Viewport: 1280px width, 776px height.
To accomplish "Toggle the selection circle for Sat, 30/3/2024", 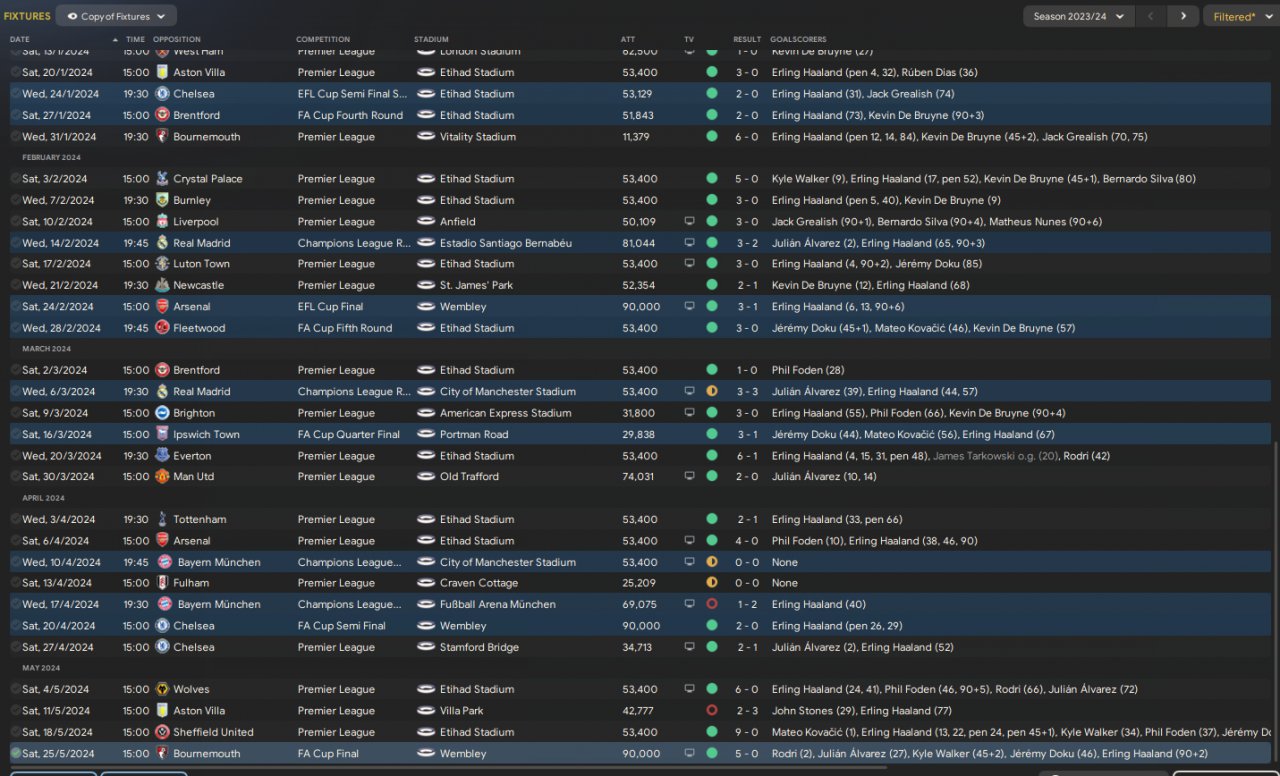I will [x=15, y=477].
